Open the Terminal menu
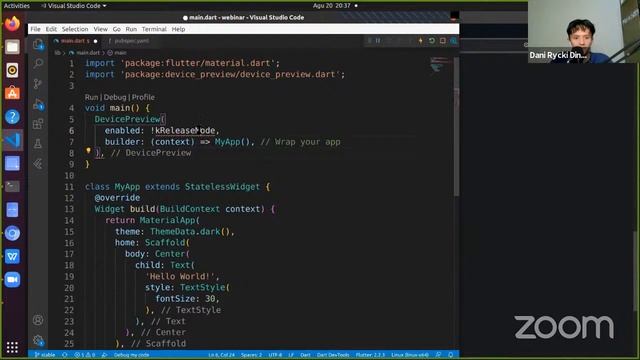 (154, 29)
